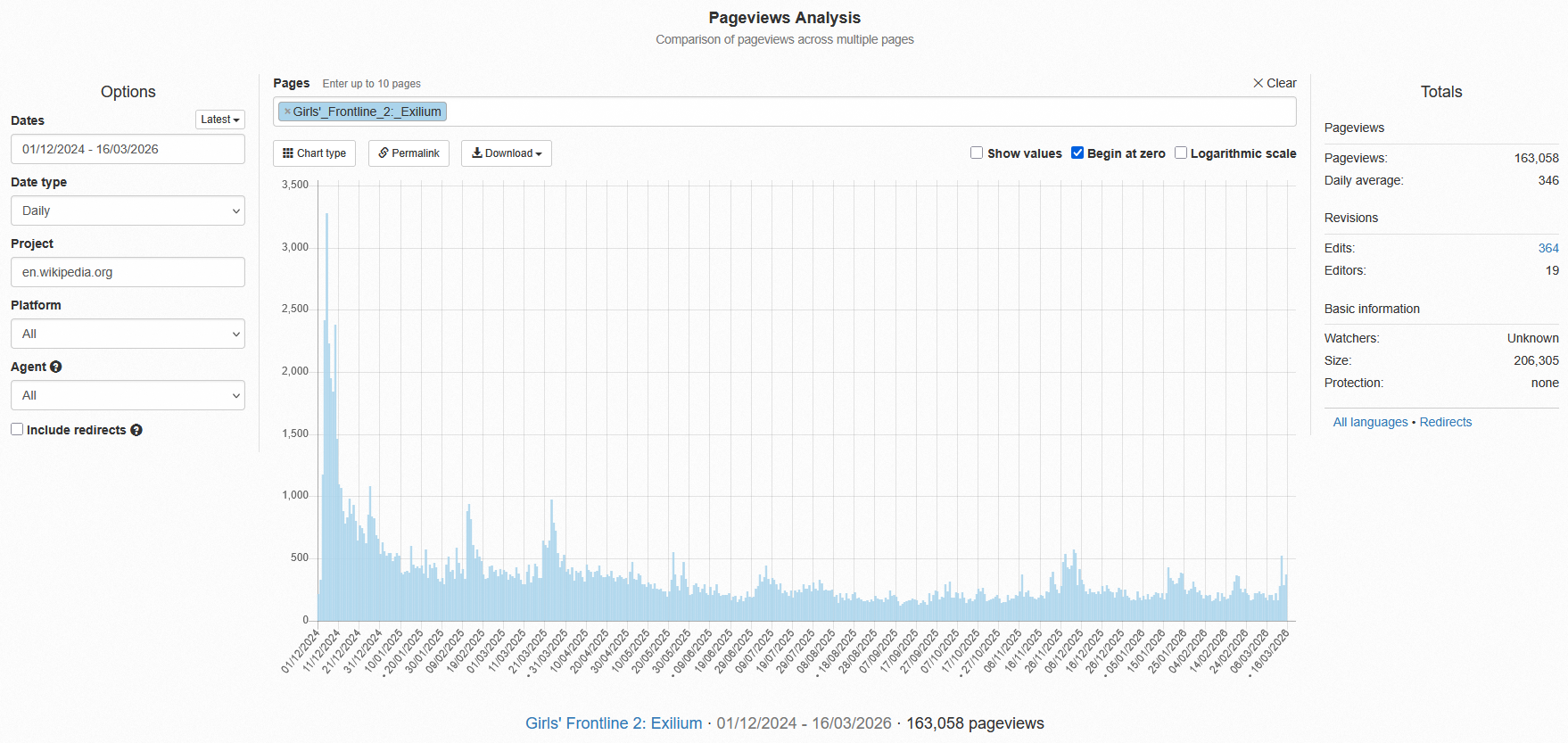Open the Download dropdown menu
Viewport: 1568px width, 743px height.
[x=507, y=153]
